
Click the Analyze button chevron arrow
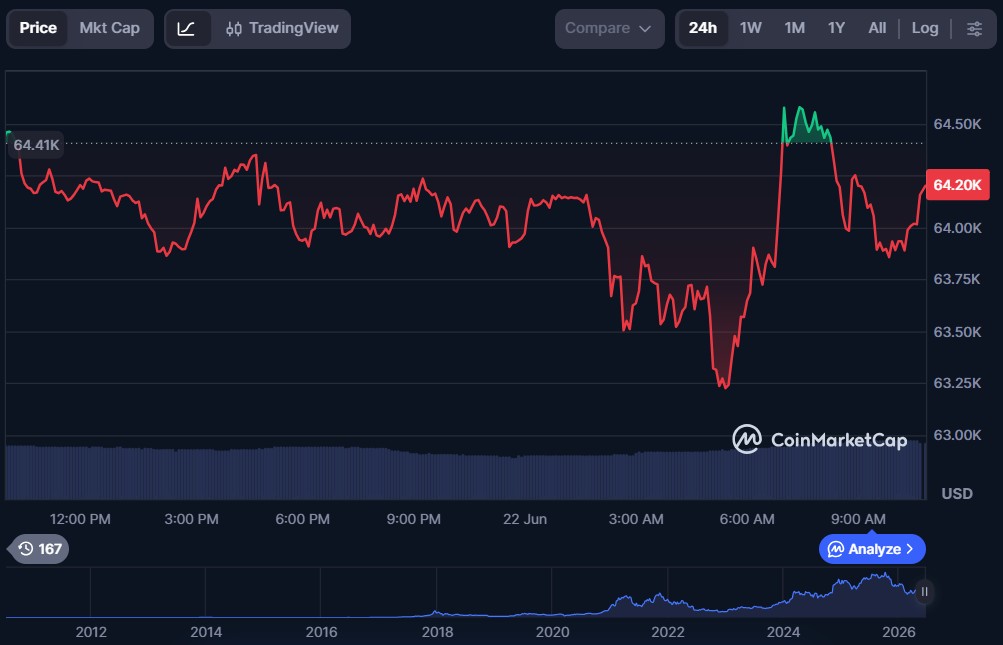[x=910, y=549]
